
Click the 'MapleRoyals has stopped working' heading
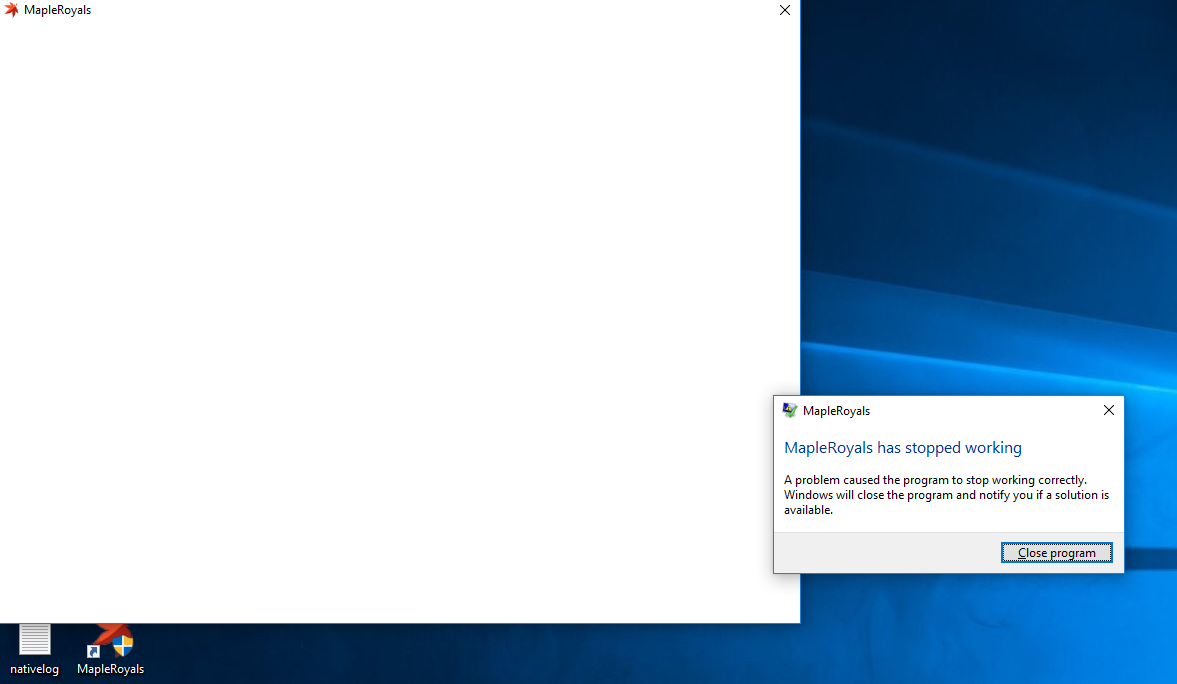(x=902, y=447)
